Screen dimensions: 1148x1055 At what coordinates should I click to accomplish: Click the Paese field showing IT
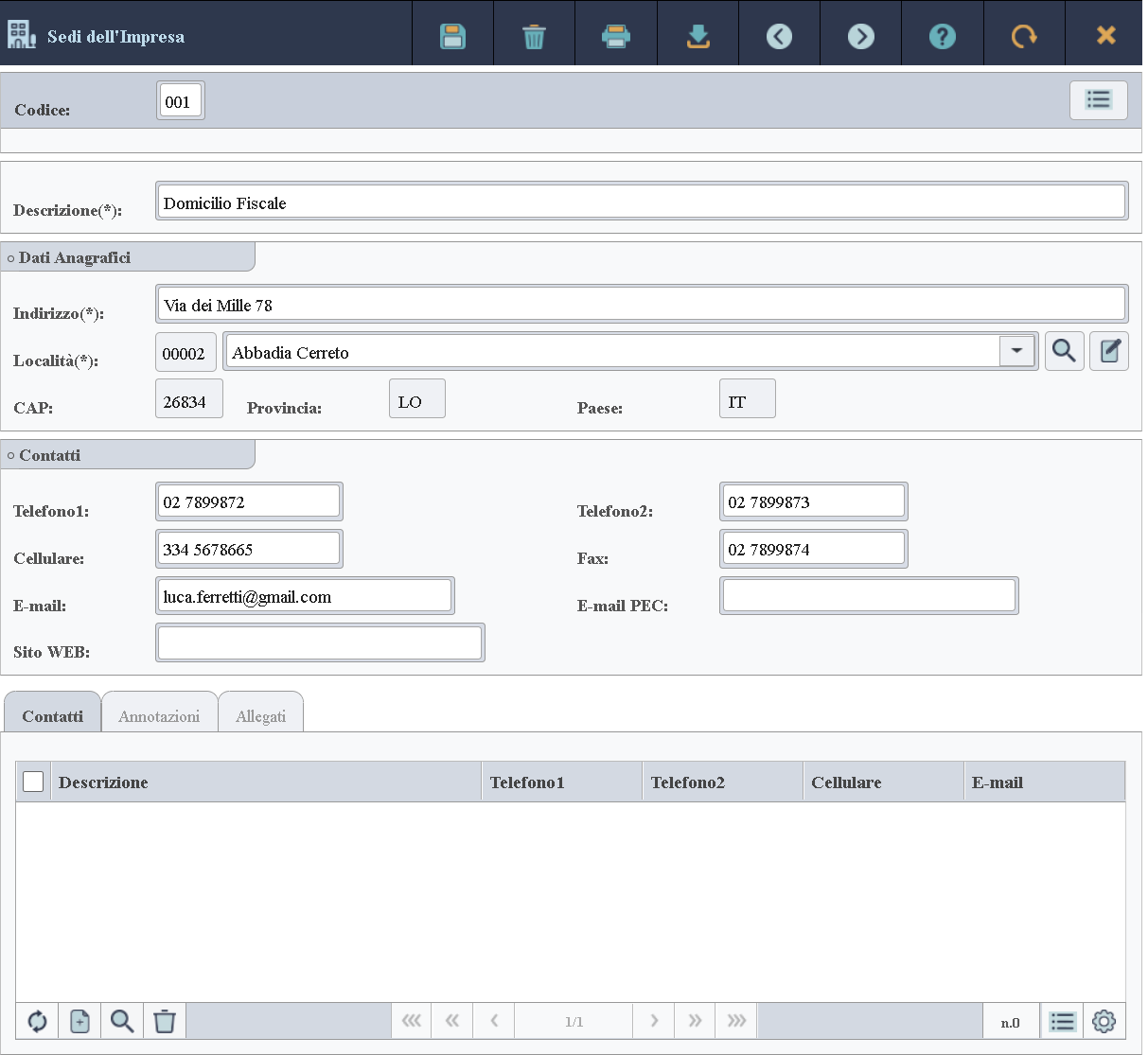(x=748, y=399)
